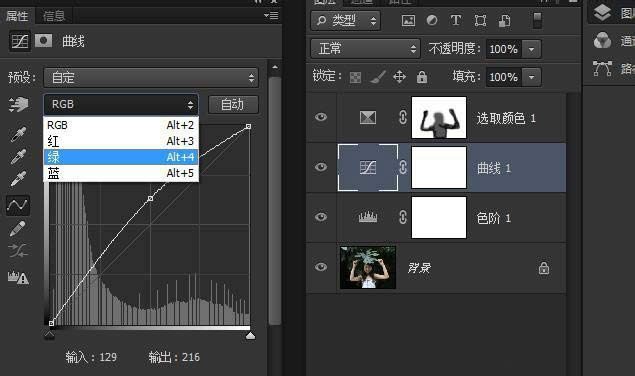Click the 色阶 1 layer mask thumbnail
635x376 pixels.
coord(439,218)
